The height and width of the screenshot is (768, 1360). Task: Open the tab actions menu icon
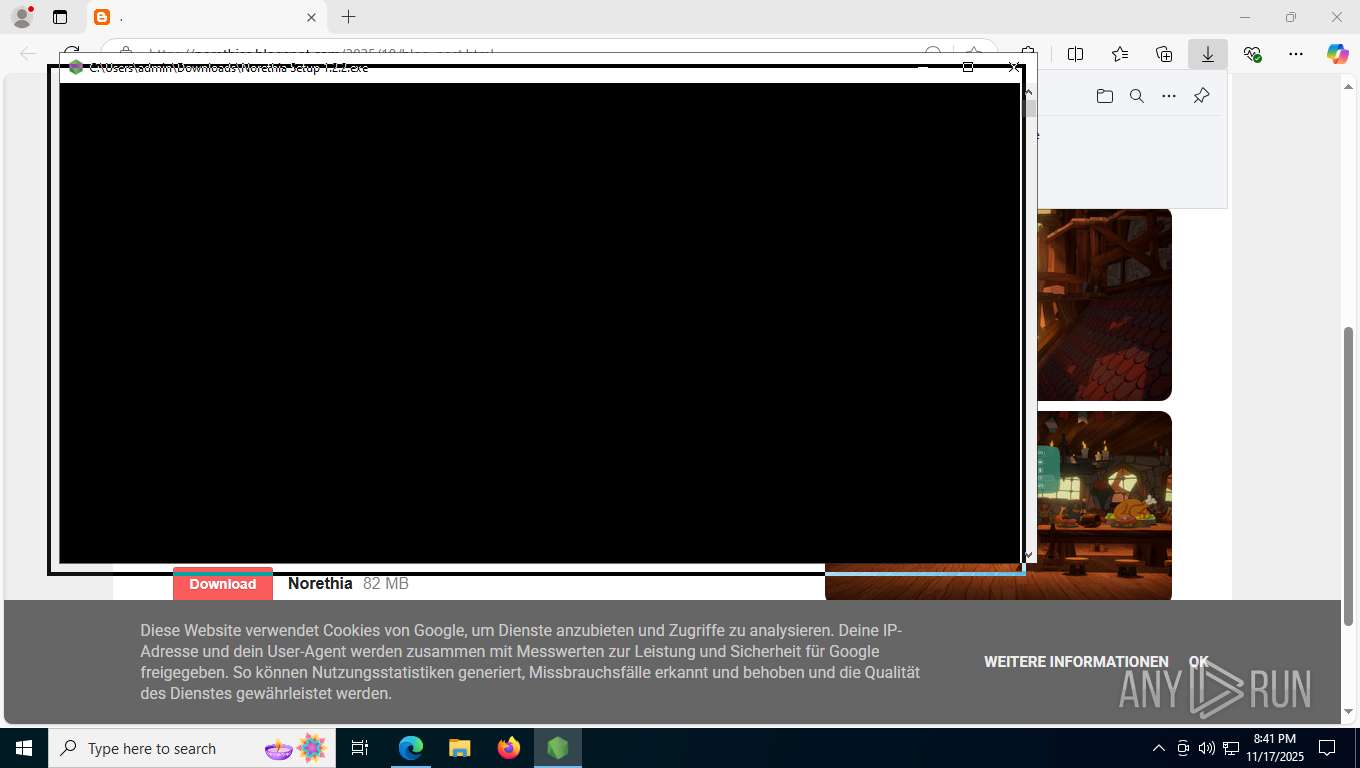click(60, 17)
